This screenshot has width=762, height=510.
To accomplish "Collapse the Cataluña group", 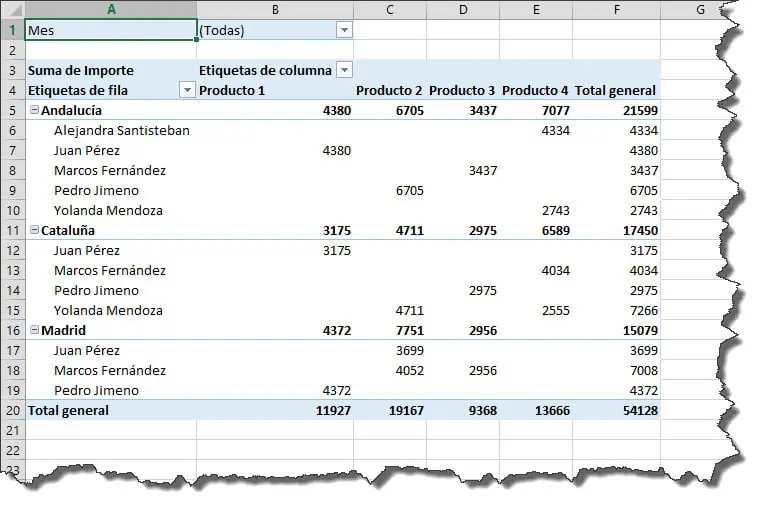I will click(x=34, y=230).
